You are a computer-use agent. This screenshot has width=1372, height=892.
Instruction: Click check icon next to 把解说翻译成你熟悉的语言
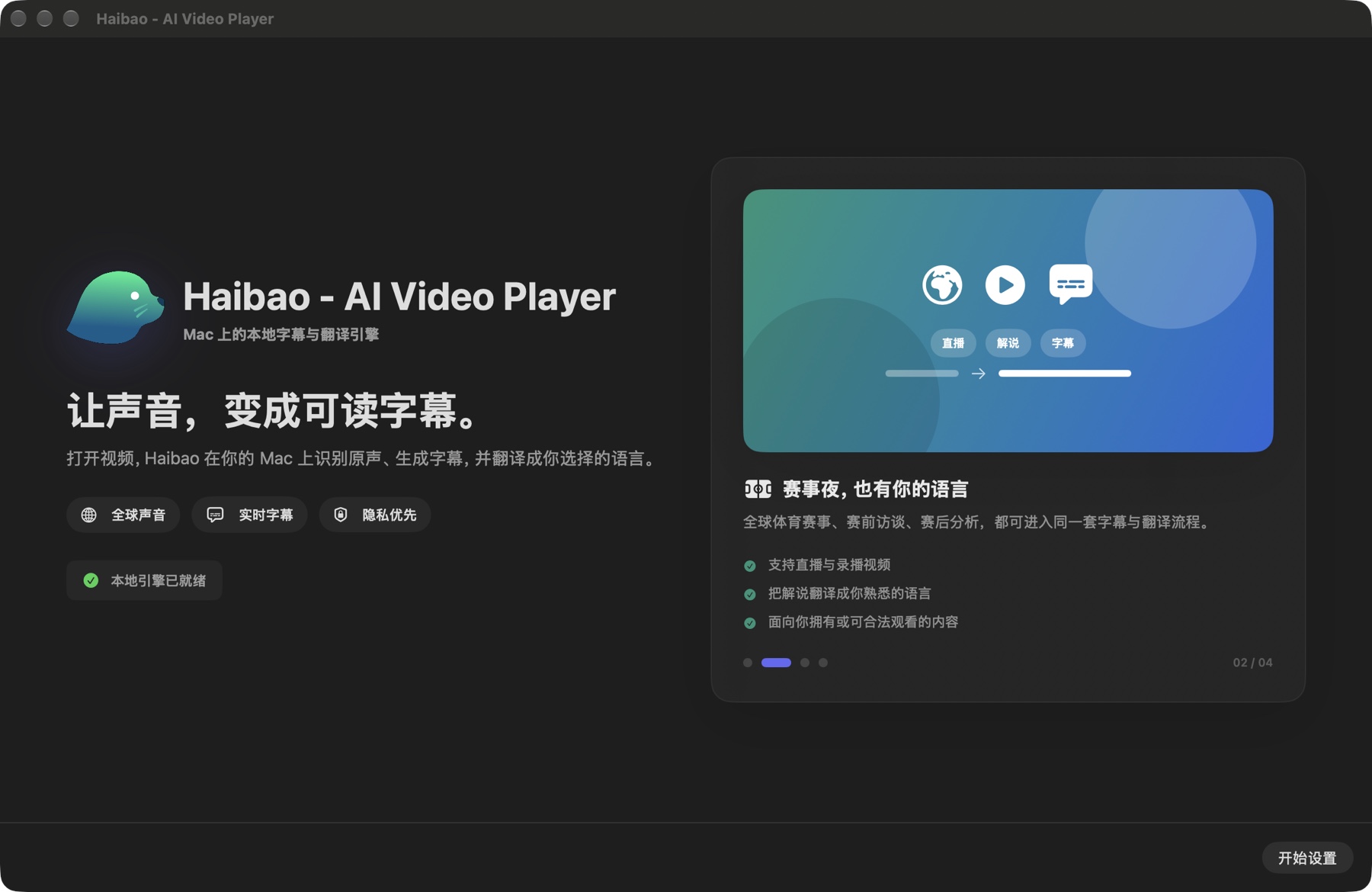(750, 594)
